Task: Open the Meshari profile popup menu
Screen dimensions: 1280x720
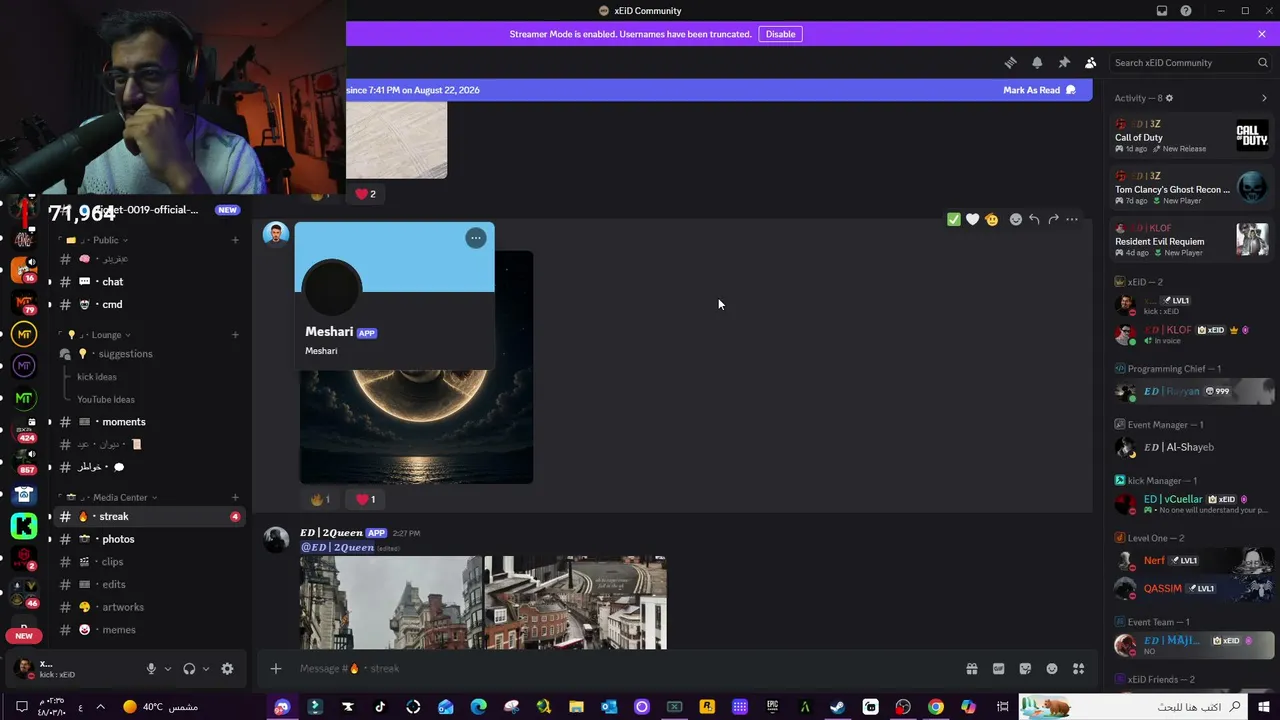Action: pyautogui.click(x=476, y=238)
